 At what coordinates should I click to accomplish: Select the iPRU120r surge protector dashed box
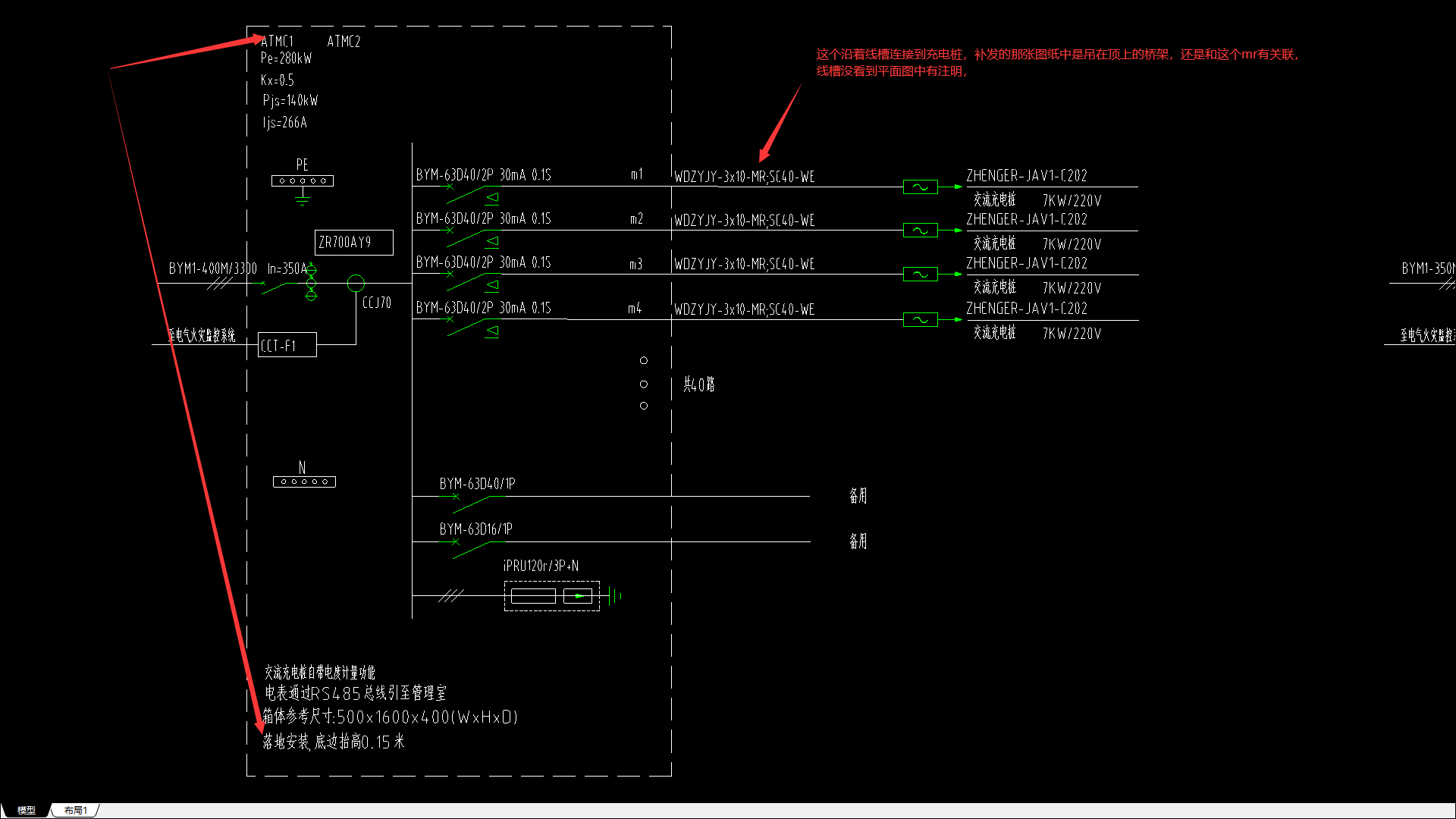click(552, 596)
